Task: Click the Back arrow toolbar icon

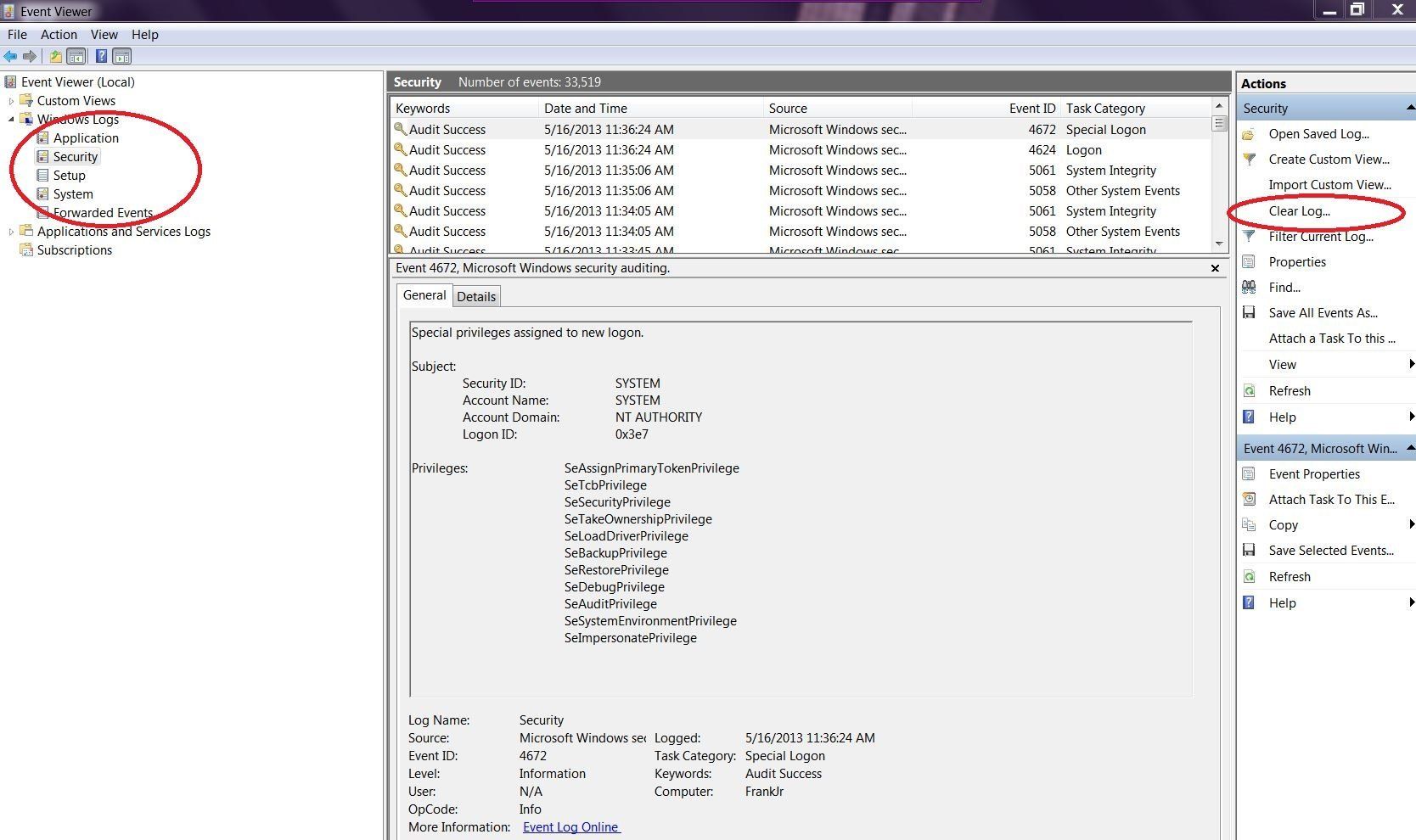Action: point(10,57)
